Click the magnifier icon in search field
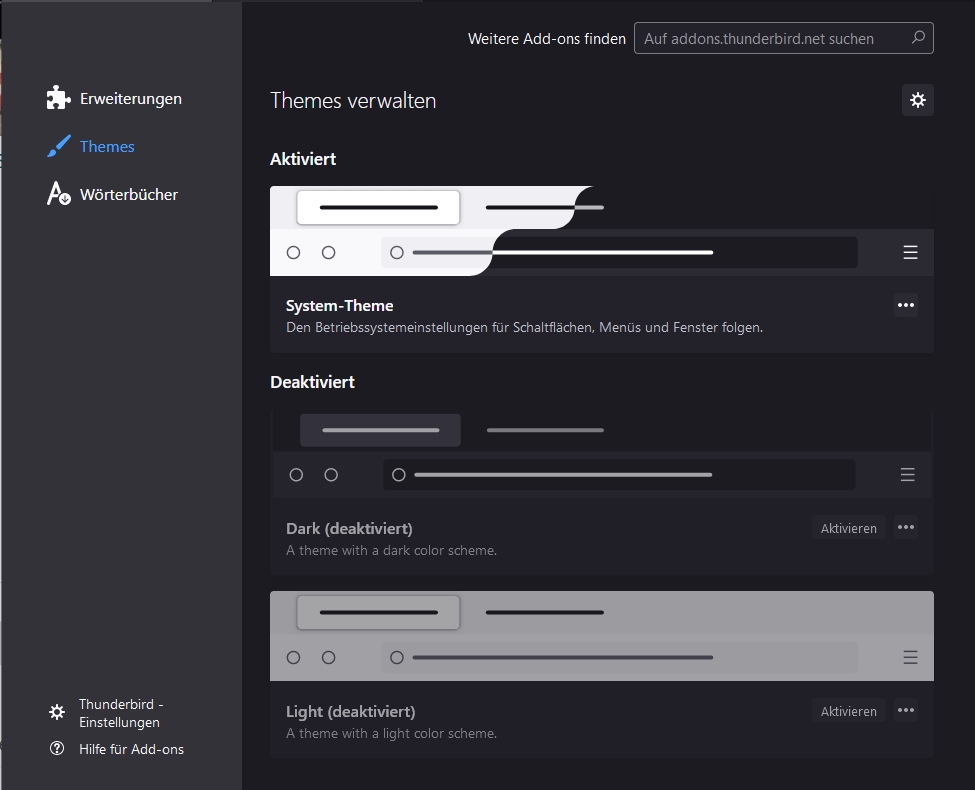This screenshot has height=790, width=975. (x=918, y=38)
